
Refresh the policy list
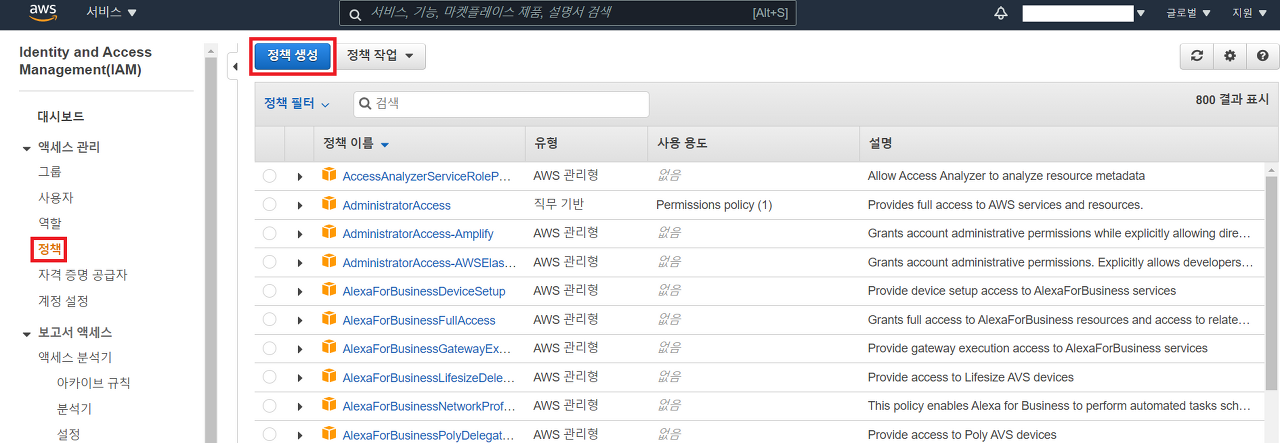pos(1196,56)
